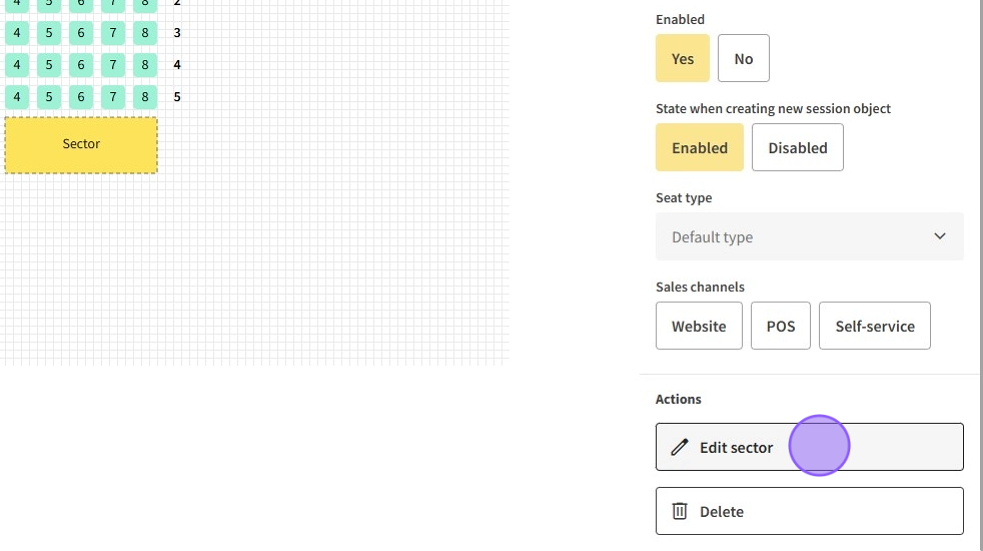Set Enabled to Yes
The image size is (983, 551).
(682, 58)
